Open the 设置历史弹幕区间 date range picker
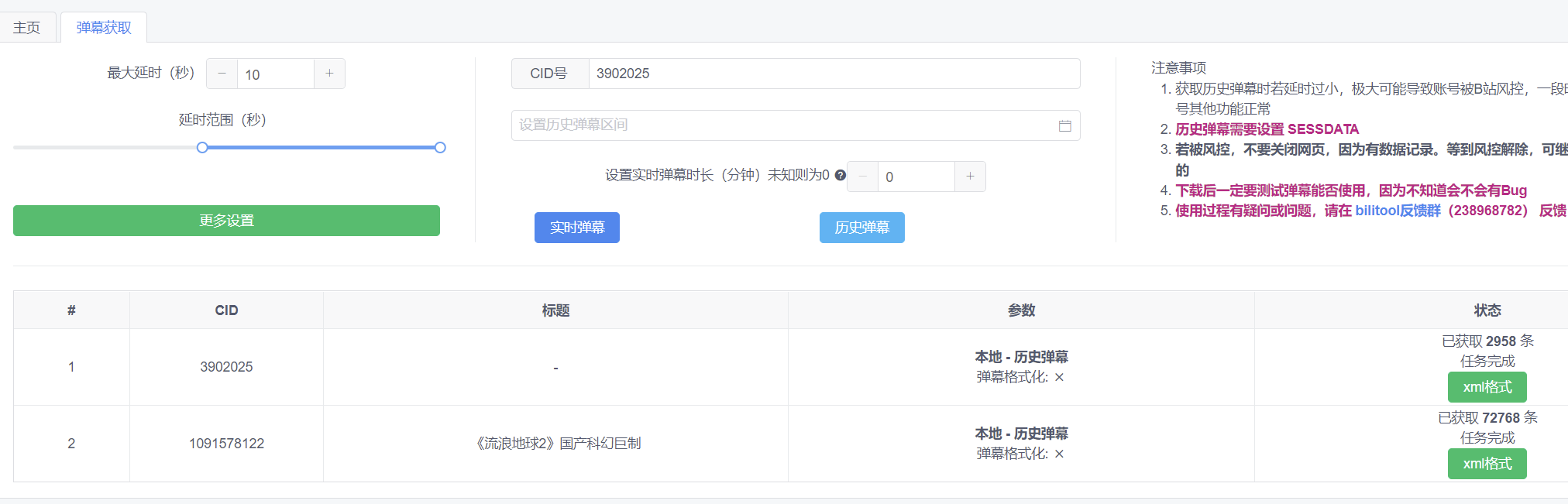Viewport: 1568px width, 504px height. click(782, 125)
